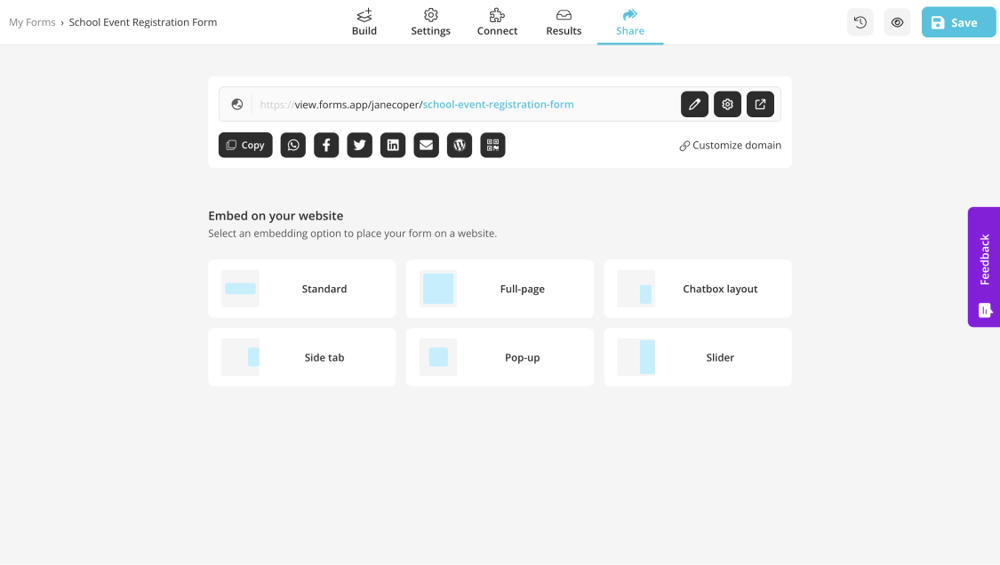Switch to the Settings tab
The image size is (1000, 565).
(430, 22)
